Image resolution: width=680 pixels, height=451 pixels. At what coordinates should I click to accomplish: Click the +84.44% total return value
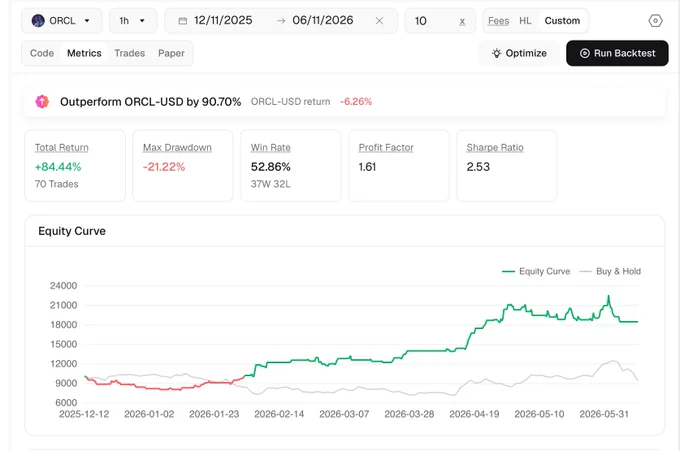point(58,167)
